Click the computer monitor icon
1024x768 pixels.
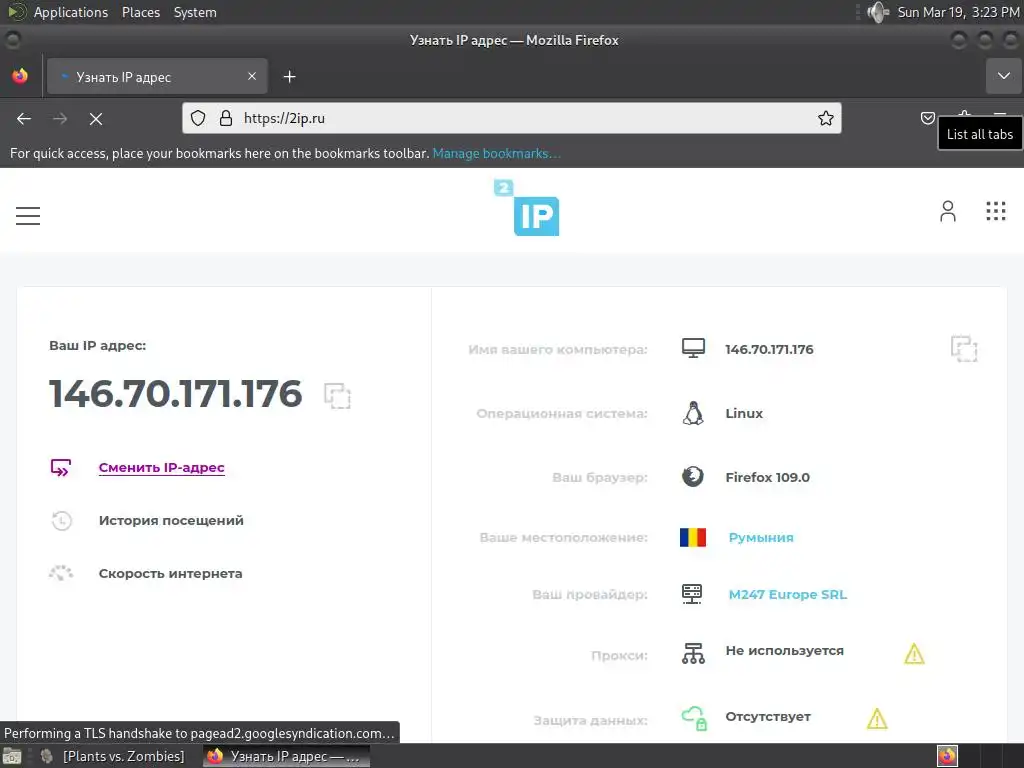tap(693, 348)
